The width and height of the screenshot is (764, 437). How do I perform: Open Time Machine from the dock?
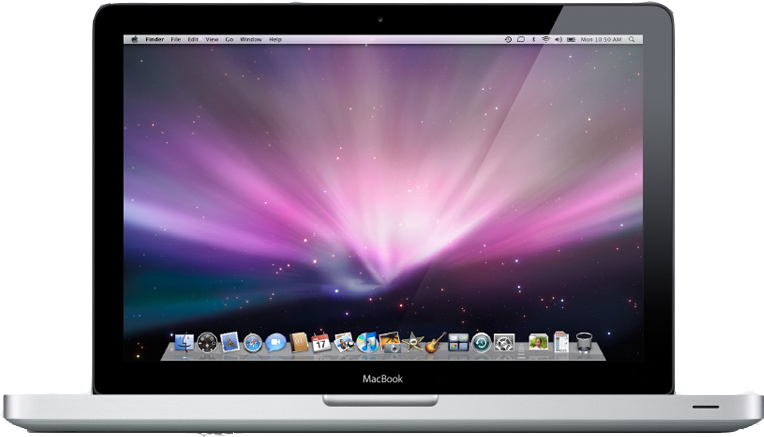point(481,343)
